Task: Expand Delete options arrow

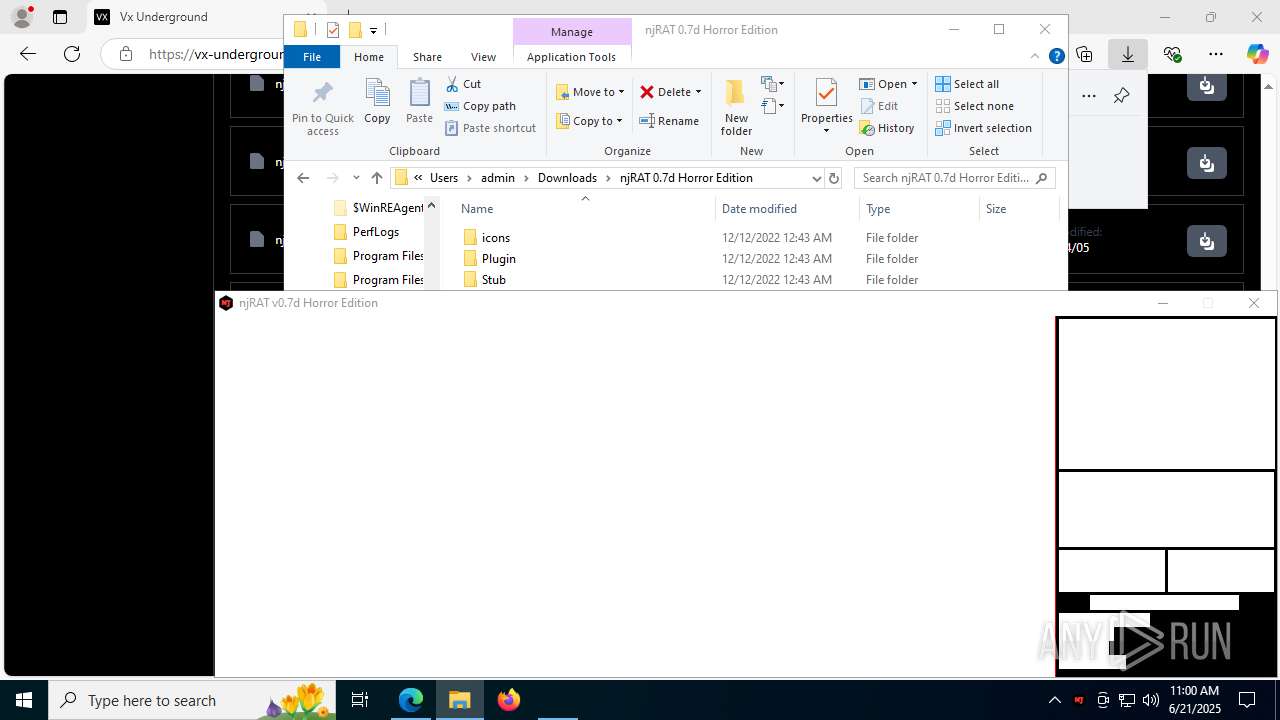Action: (x=698, y=92)
